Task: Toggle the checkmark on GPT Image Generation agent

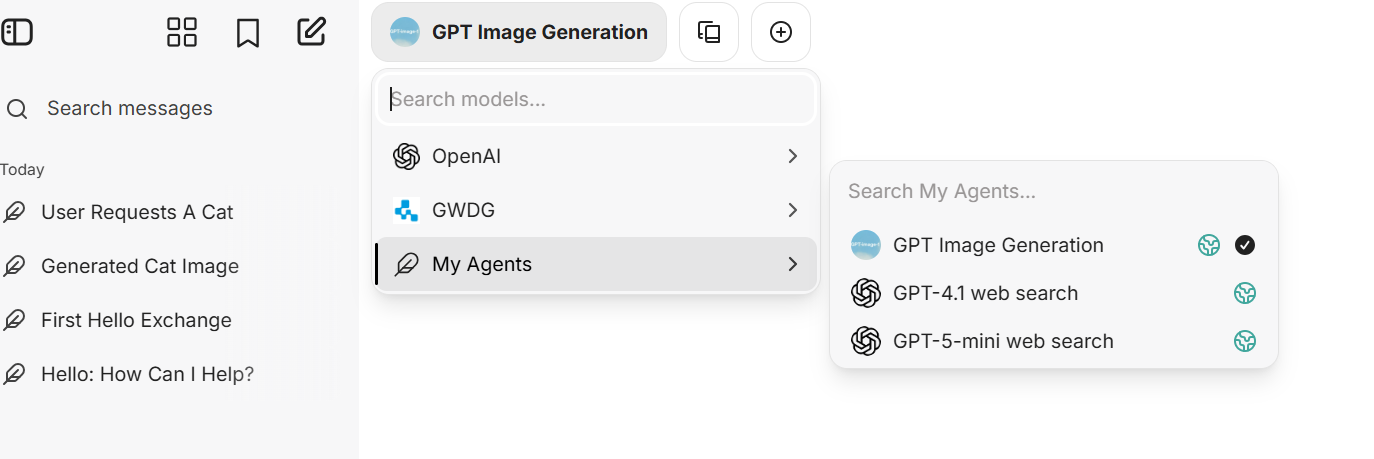Action: point(1244,245)
